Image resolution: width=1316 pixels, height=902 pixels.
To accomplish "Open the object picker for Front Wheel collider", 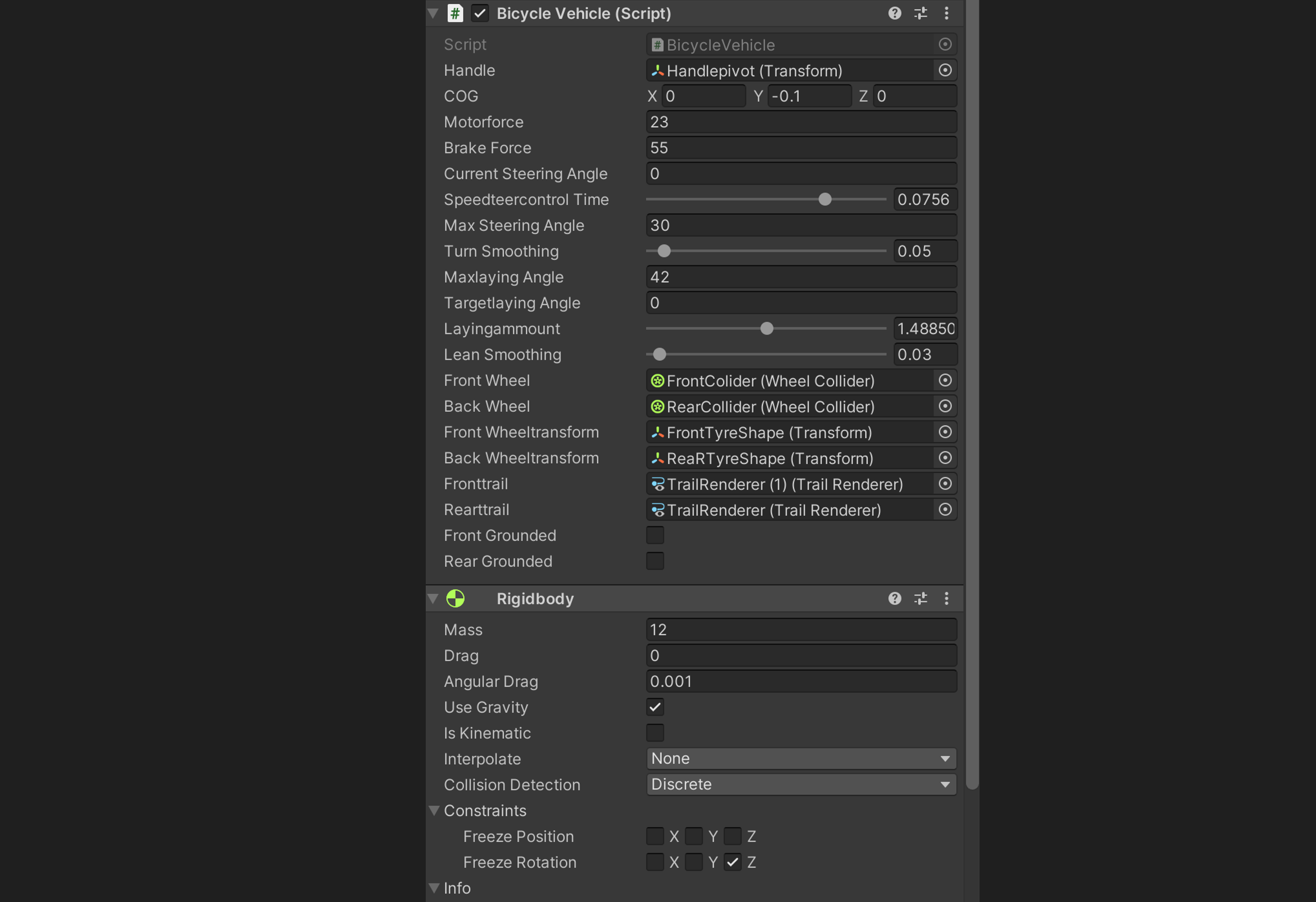I will point(945,381).
